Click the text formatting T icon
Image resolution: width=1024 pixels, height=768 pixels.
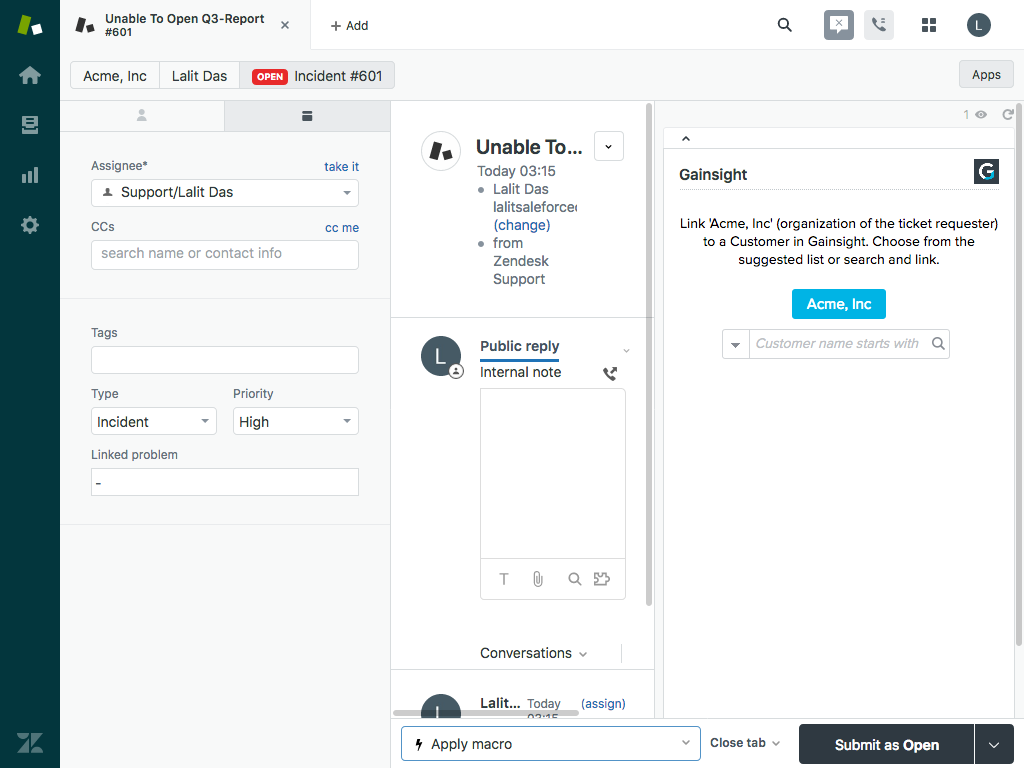504,579
